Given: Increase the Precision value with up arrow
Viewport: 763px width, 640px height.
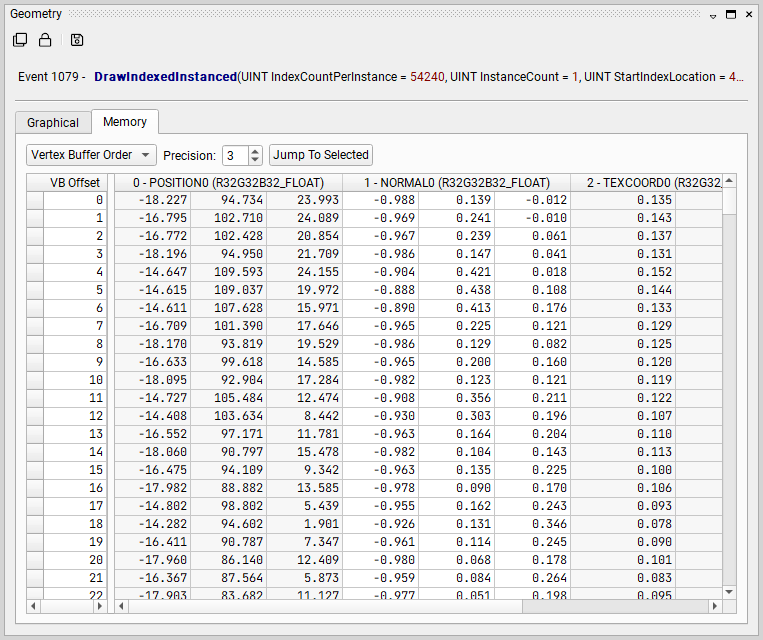Looking at the screenshot, I should coord(255,151).
